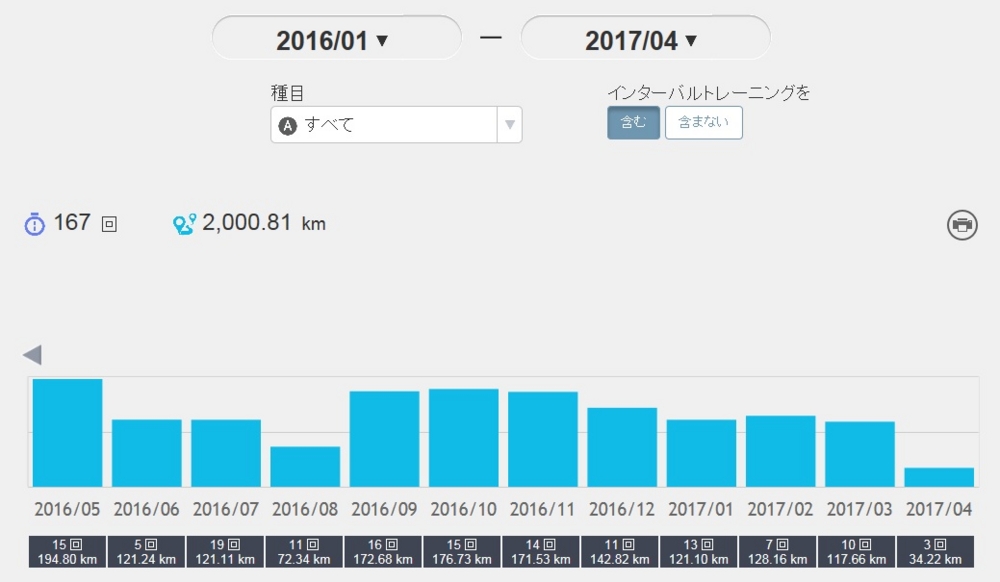The image size is (1000, 582).
Task: Click the 2016/12 bar in the chart
Action: click(622, 447)
